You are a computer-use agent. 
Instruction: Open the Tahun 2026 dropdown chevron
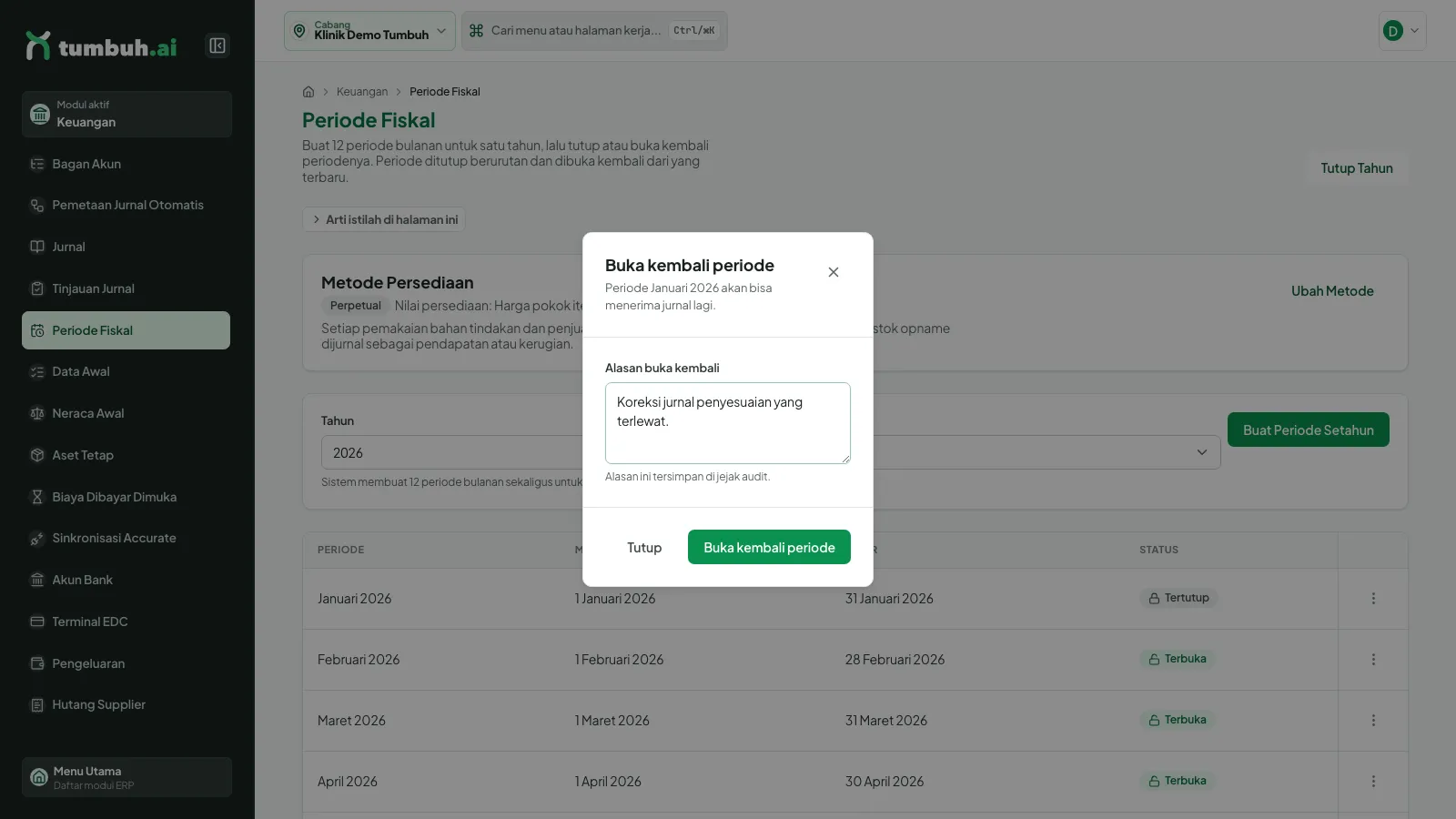tap(1202, 452)
